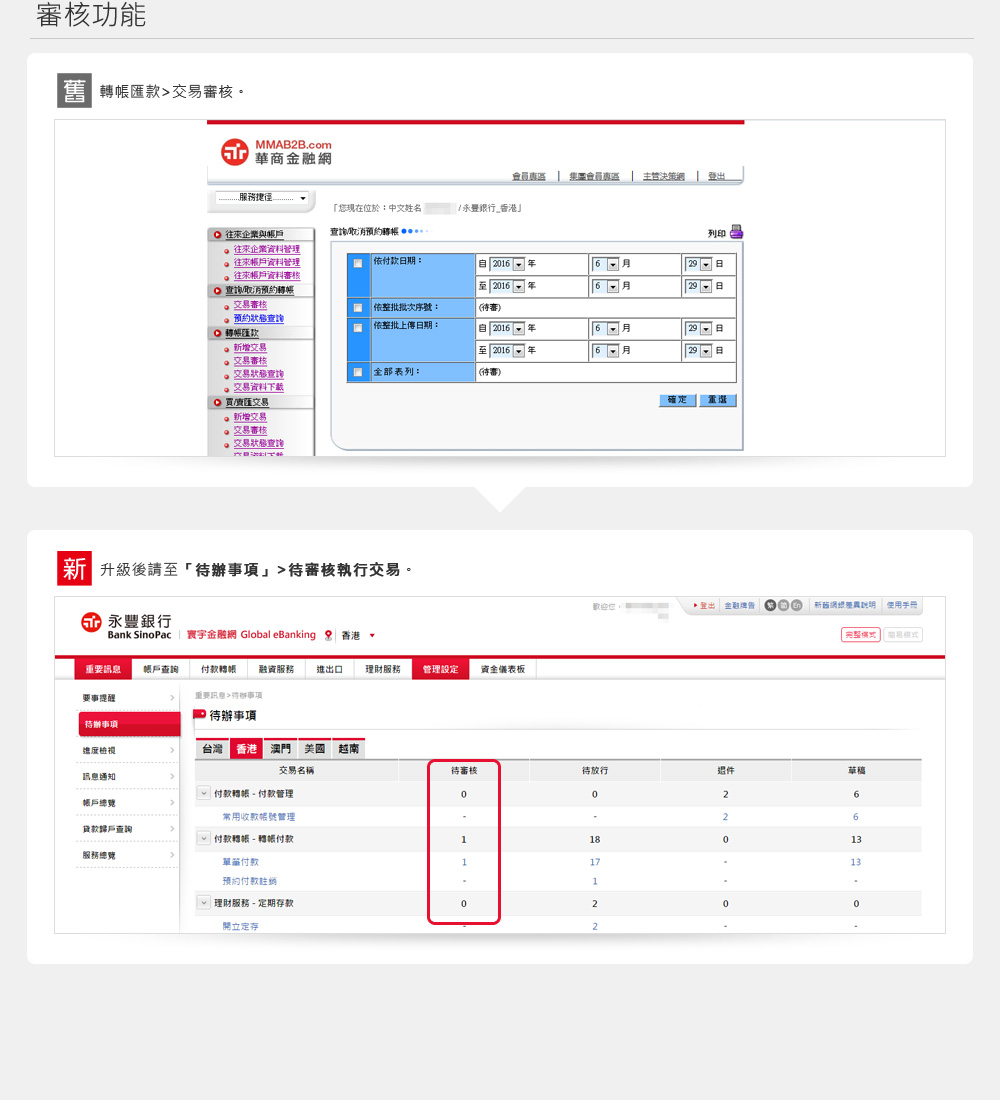This screenshot has height=1100, width=1000.
Task: Switch to the 台灣 region tab
Action: pyautogui.click(x=212, y=749)
